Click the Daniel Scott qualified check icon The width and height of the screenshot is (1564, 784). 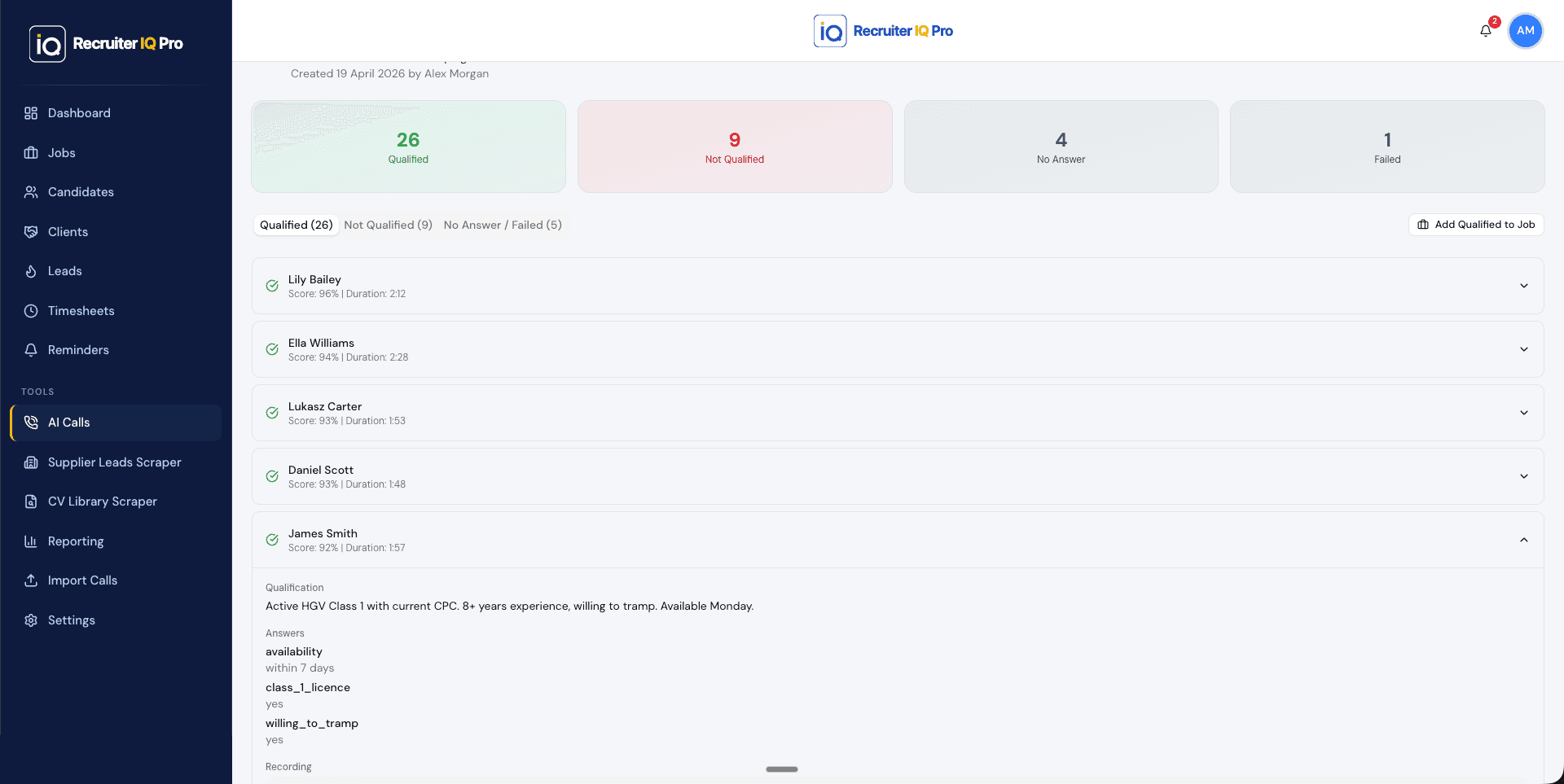(x=272, y=476)
